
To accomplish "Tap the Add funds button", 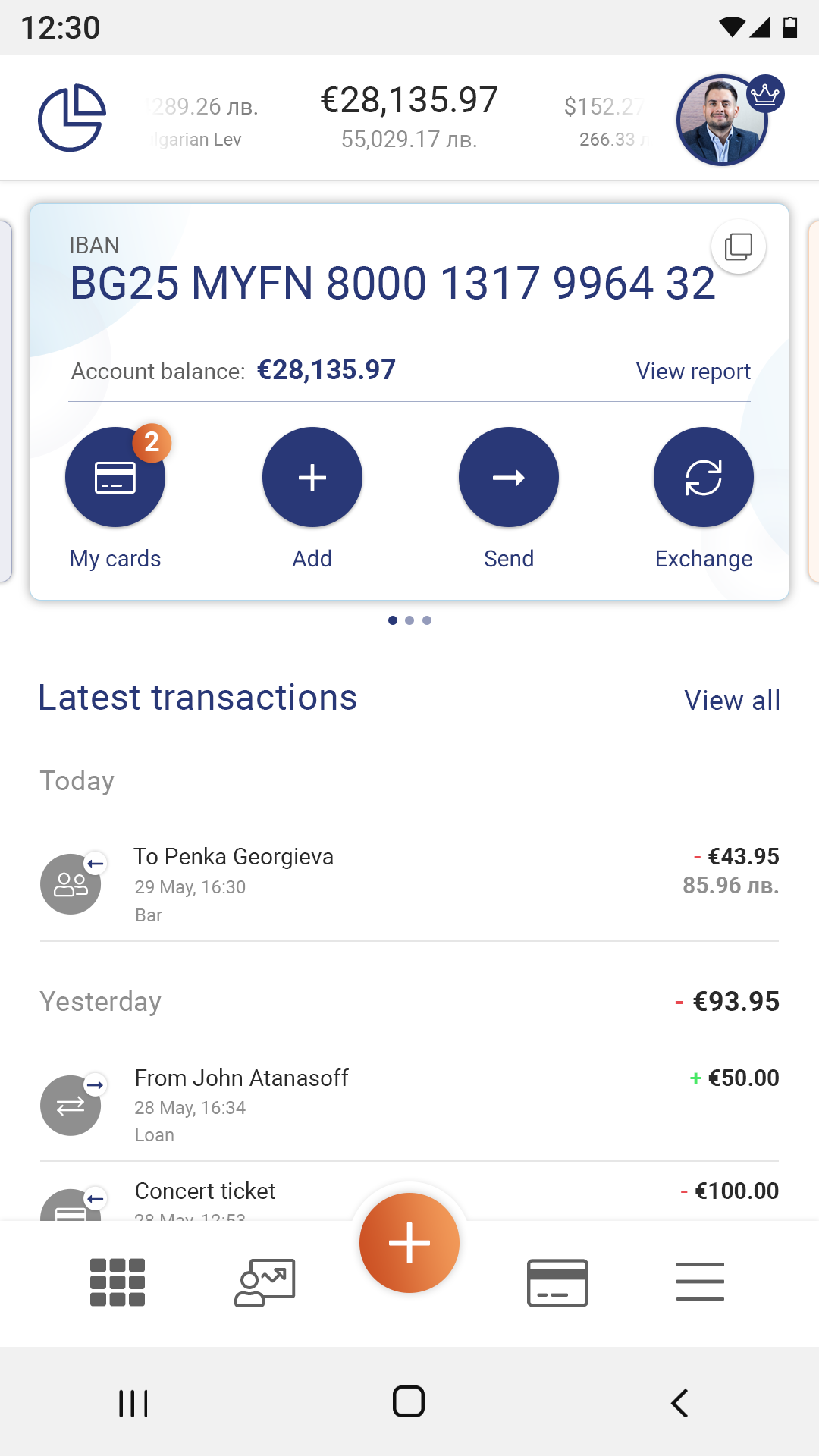I will tap(312, 478).
